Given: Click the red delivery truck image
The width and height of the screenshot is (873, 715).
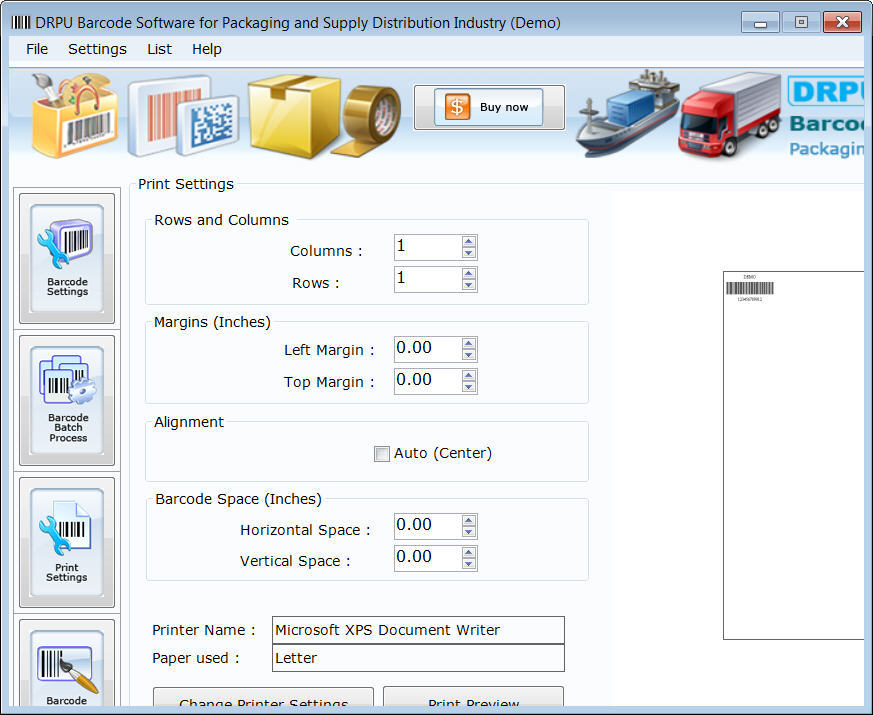Looking at the screenshot, I should click(729, 114).
